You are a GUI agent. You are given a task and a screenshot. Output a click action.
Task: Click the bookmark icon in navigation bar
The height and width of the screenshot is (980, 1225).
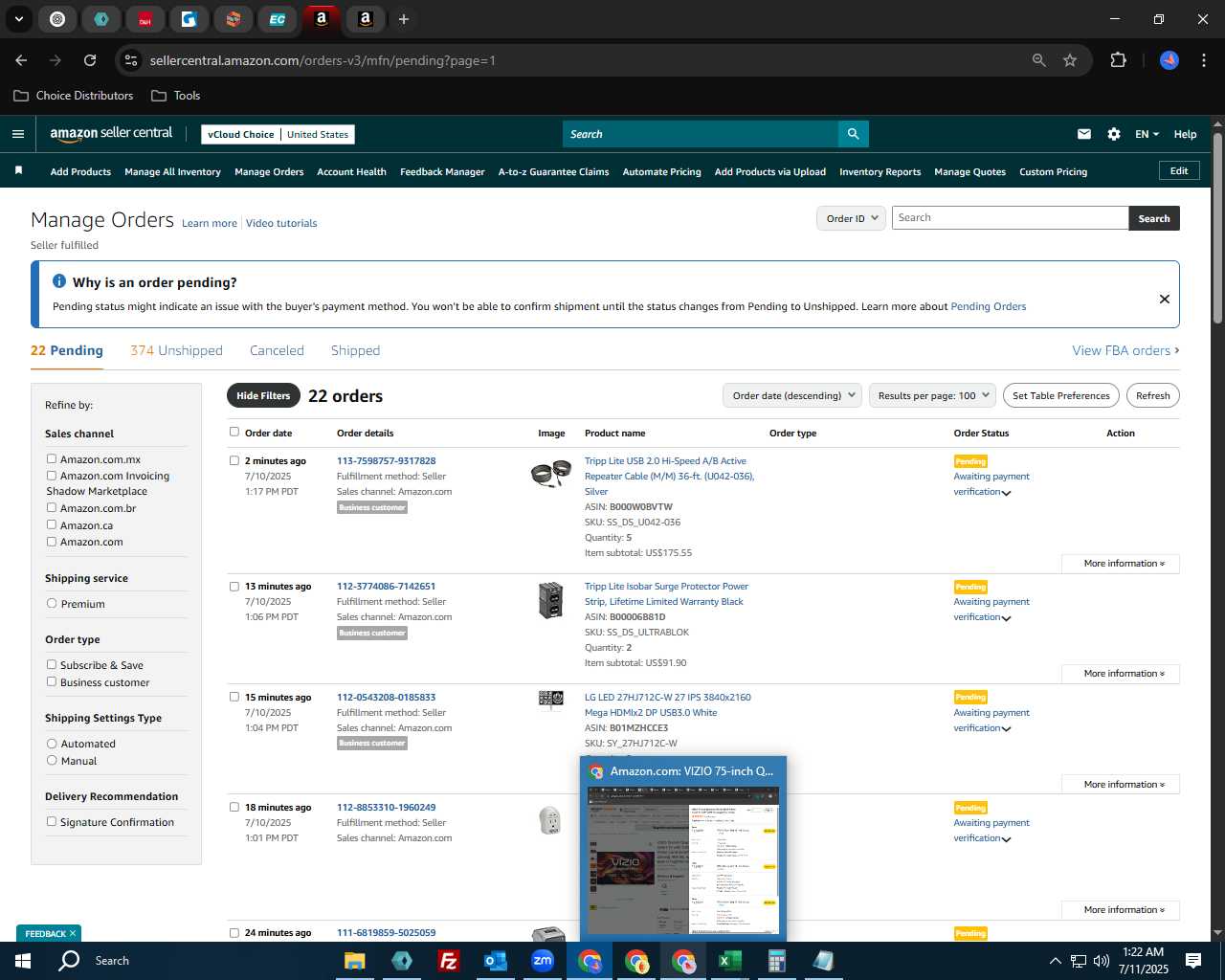tap(18, 170)
